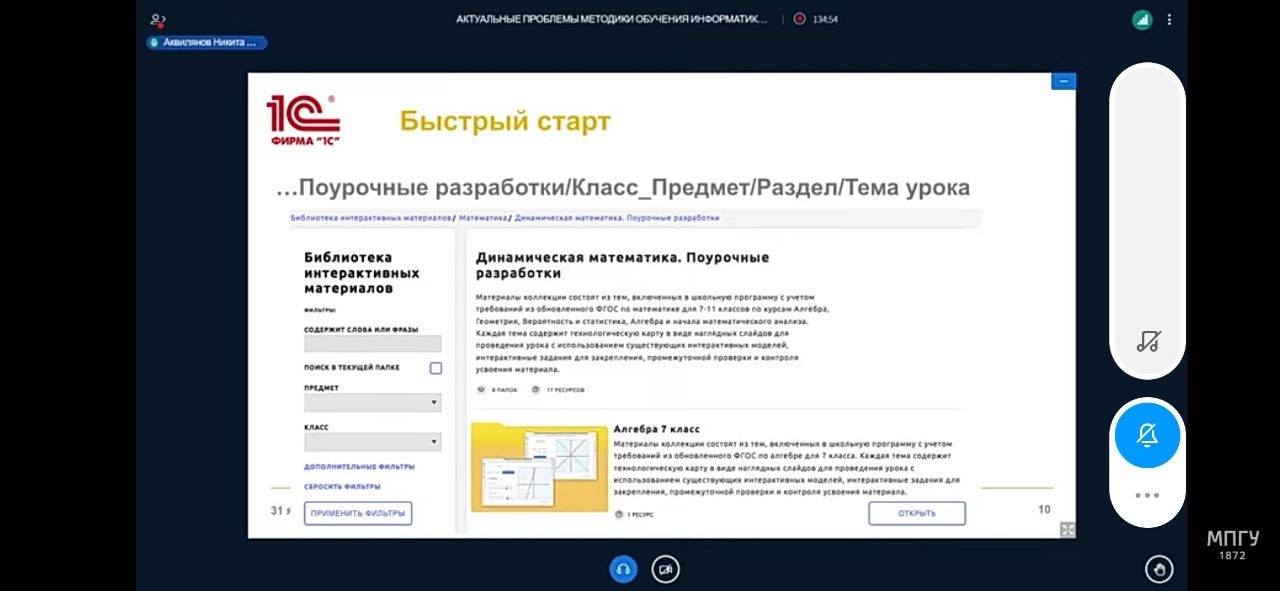
Task: Open the 'Предмет' dropdown
Action: coord(372,402)
